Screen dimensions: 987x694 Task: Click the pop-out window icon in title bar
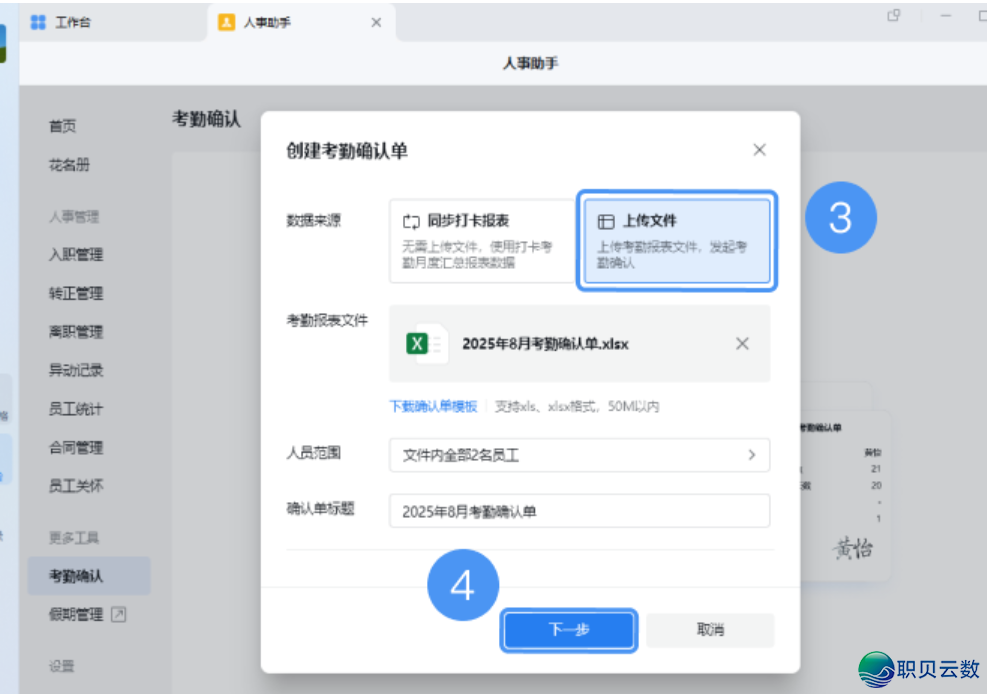pos(894,16)
